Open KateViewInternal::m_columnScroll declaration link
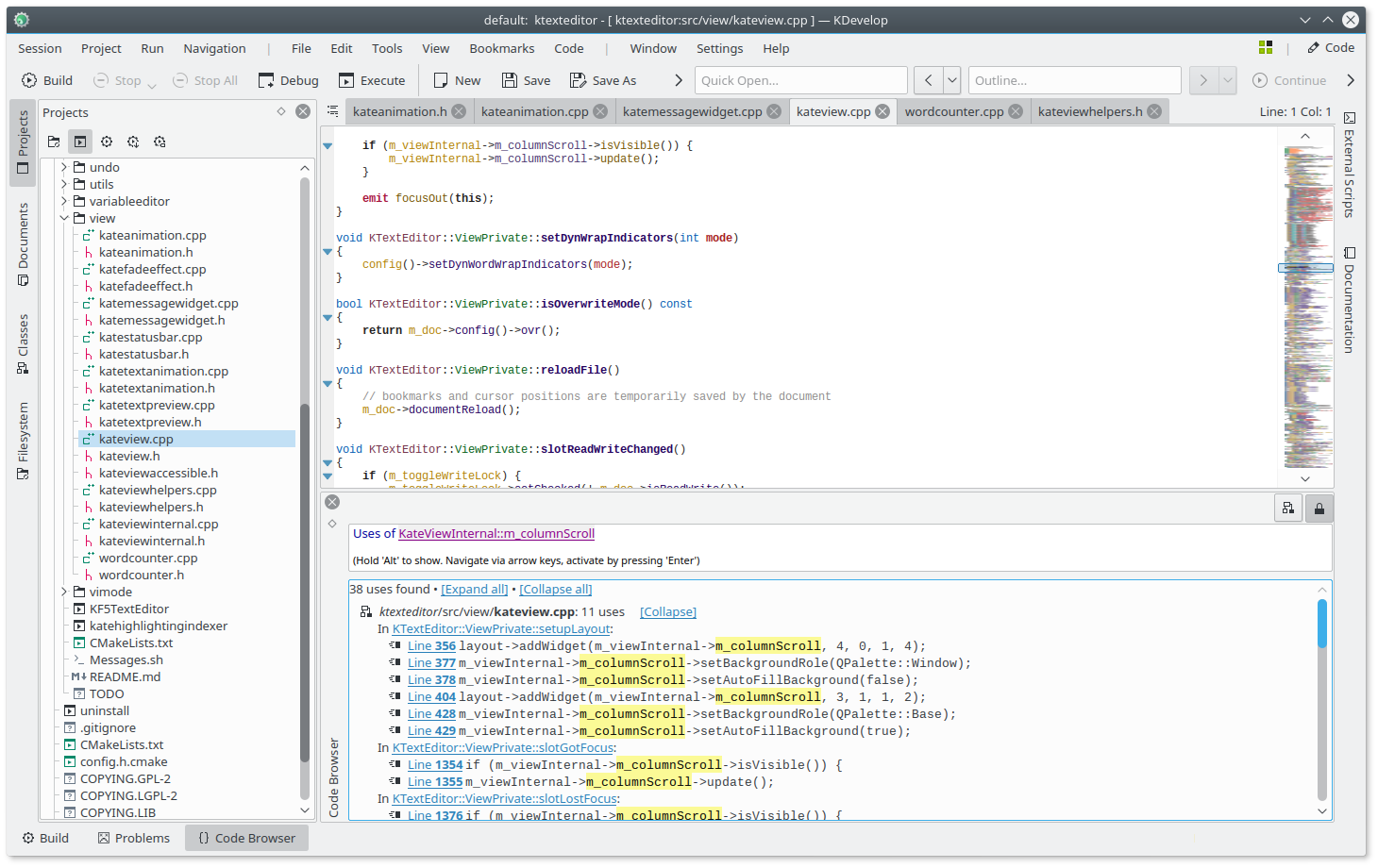The height and width of the screenshot is (868, 1378). coord(496,533)
